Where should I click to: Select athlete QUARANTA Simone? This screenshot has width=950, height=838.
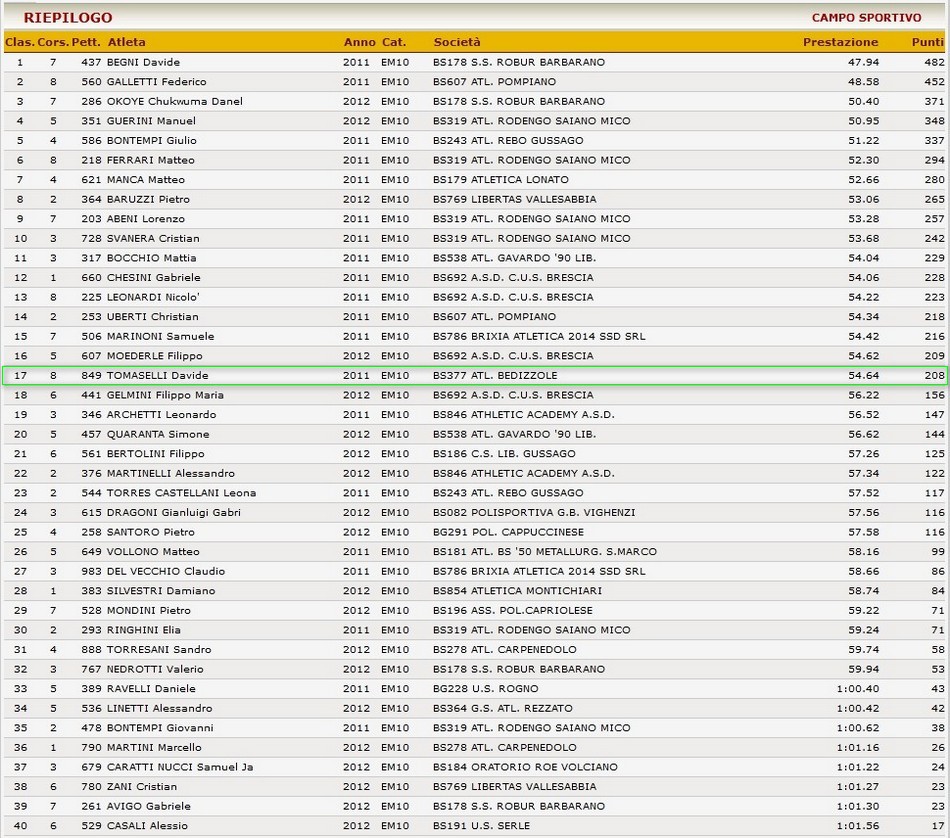(x=158, y=434)
